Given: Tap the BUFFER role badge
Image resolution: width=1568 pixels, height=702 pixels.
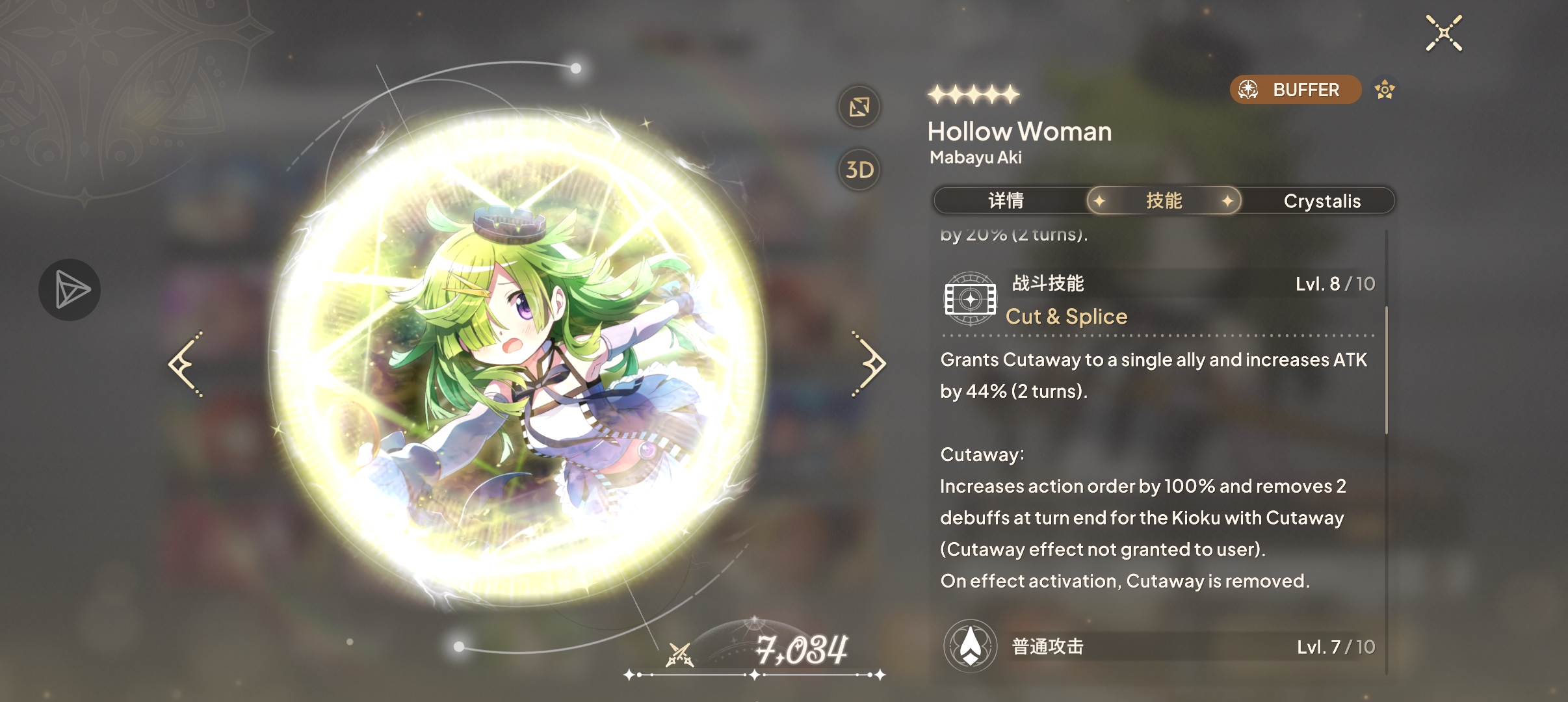Looking at the screenshot, I should click(1295, 90).
